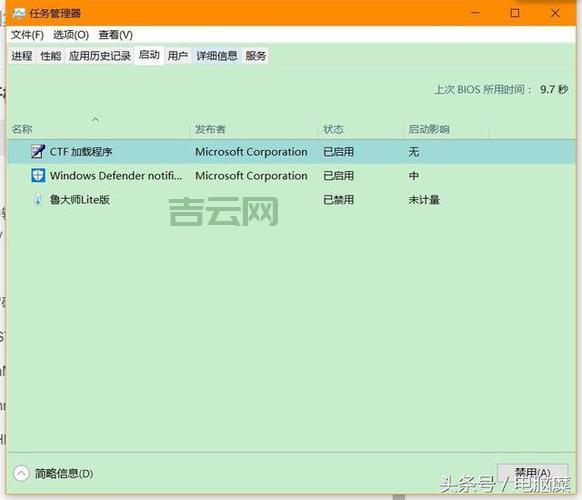
Task: Click the CTF 加载程序 pen icon
Action: coord(38,151)
